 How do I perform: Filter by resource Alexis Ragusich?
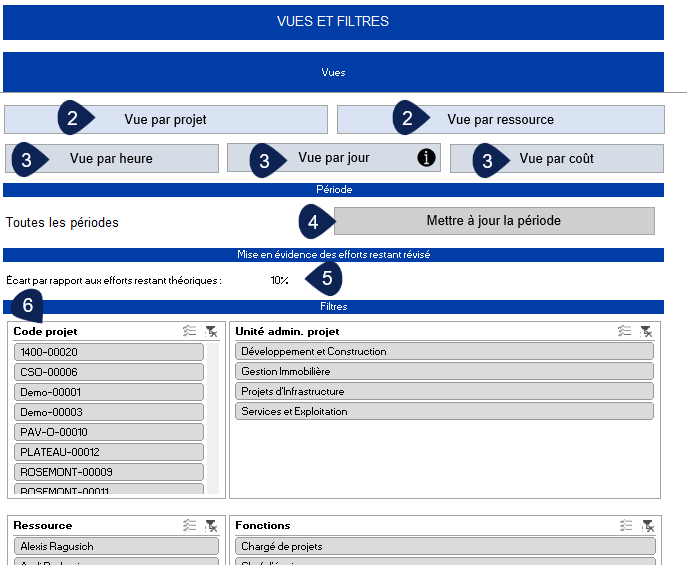point(116,546)
